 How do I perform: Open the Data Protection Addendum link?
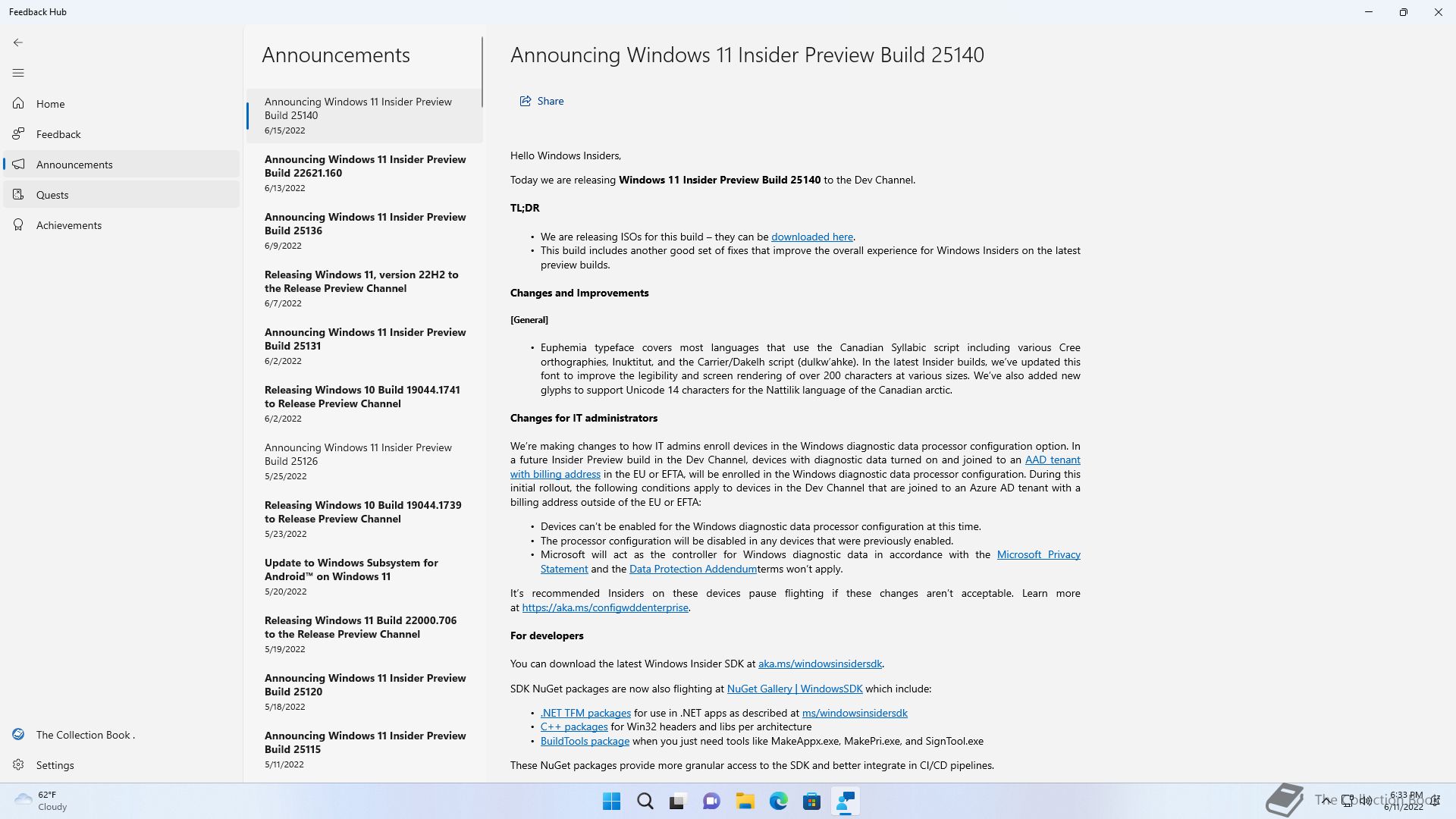692,569
